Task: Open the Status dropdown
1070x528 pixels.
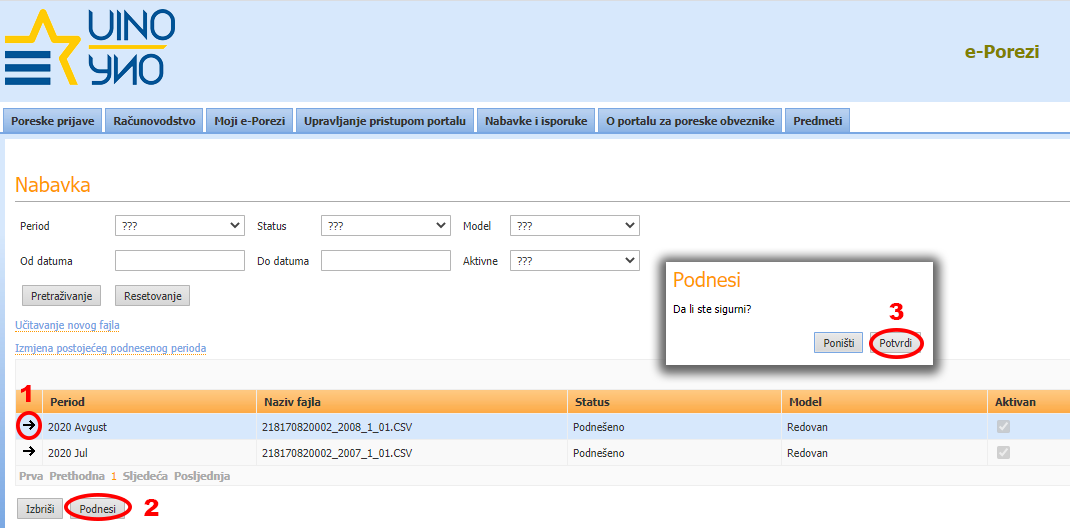Action: tap(386, 225)
